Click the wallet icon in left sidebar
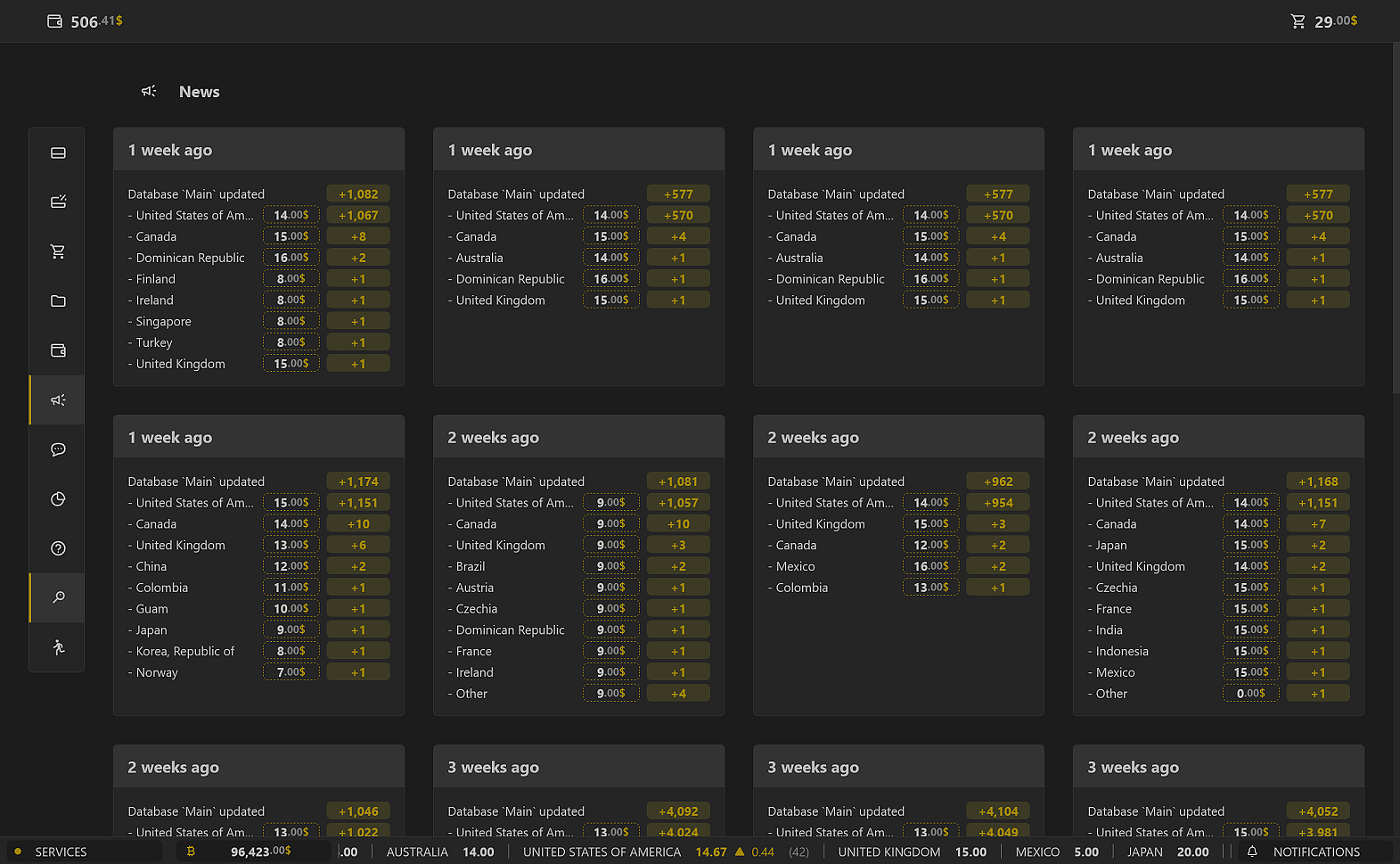This screenshot has width=1400, height=864. pyautogui.click(x=58, y=350)
